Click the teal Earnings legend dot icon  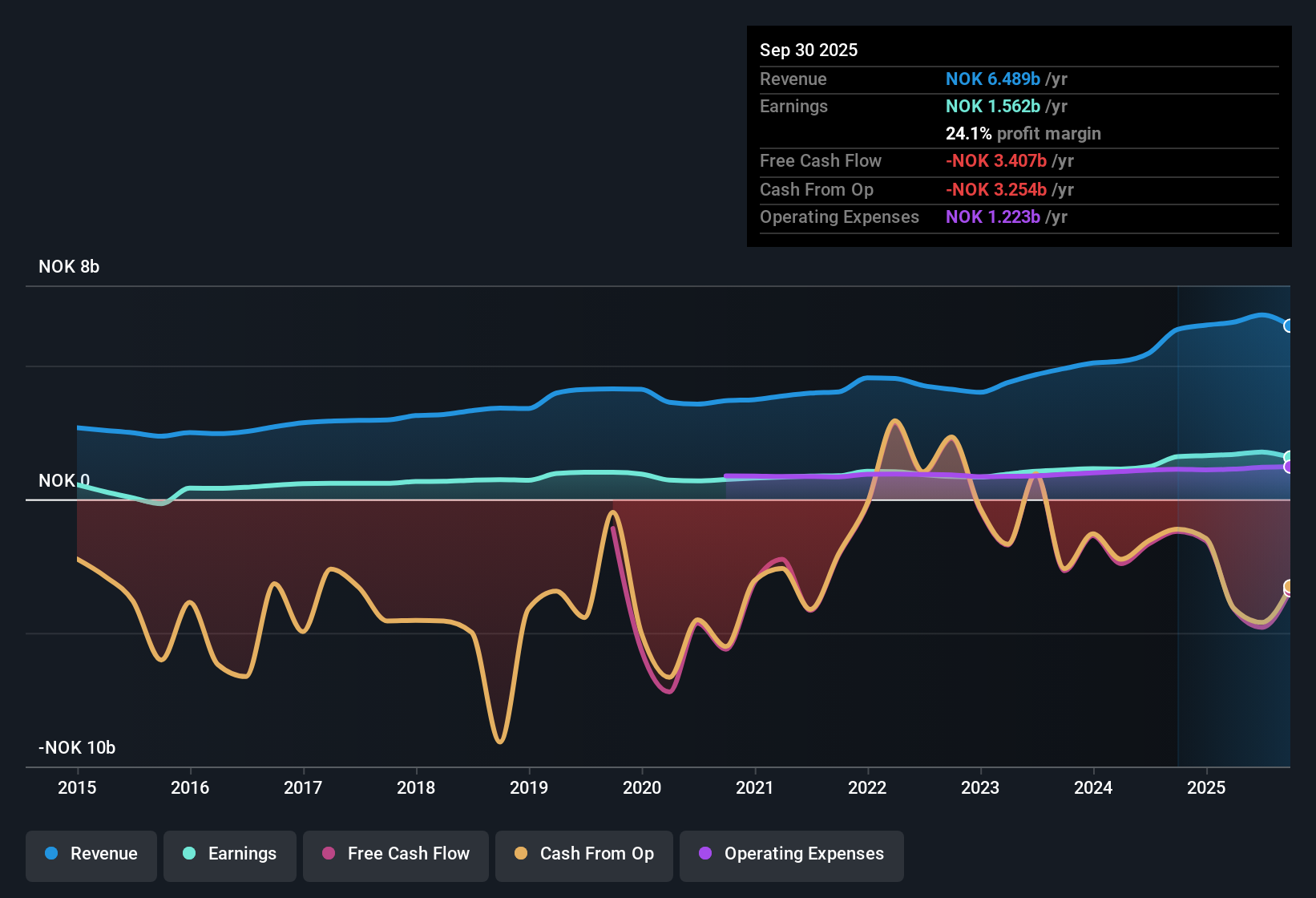point(190,854)
